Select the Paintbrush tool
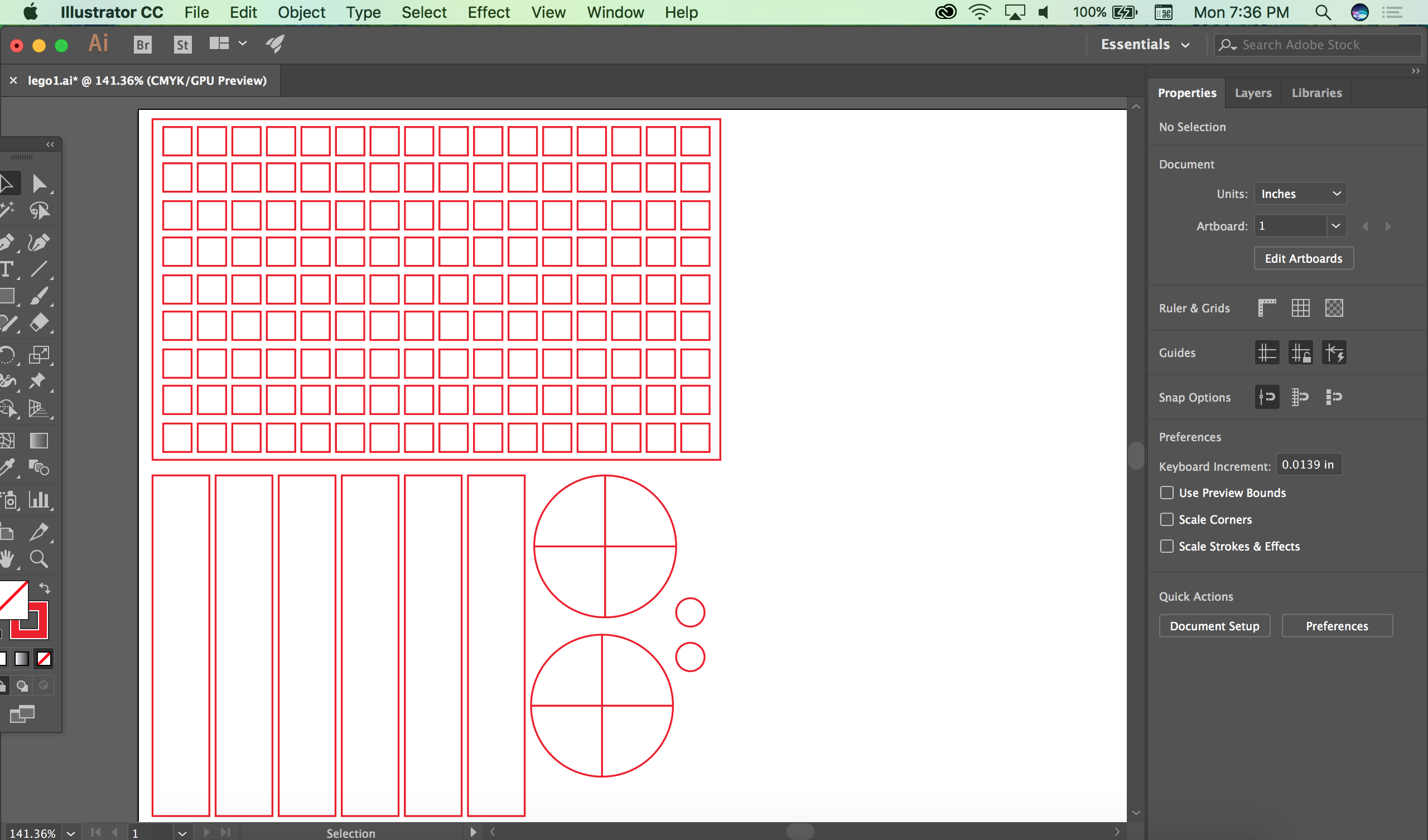1428x840 pixels. [x=39, y=296]
